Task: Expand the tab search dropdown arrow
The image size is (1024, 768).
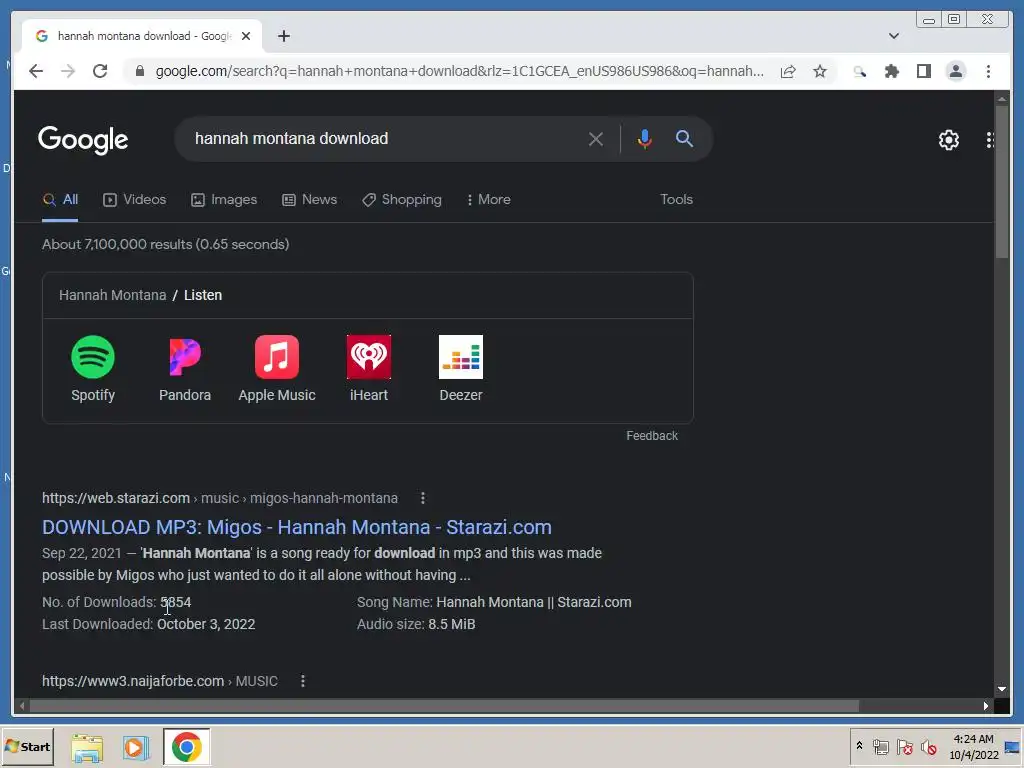Action: click(894, 36)
